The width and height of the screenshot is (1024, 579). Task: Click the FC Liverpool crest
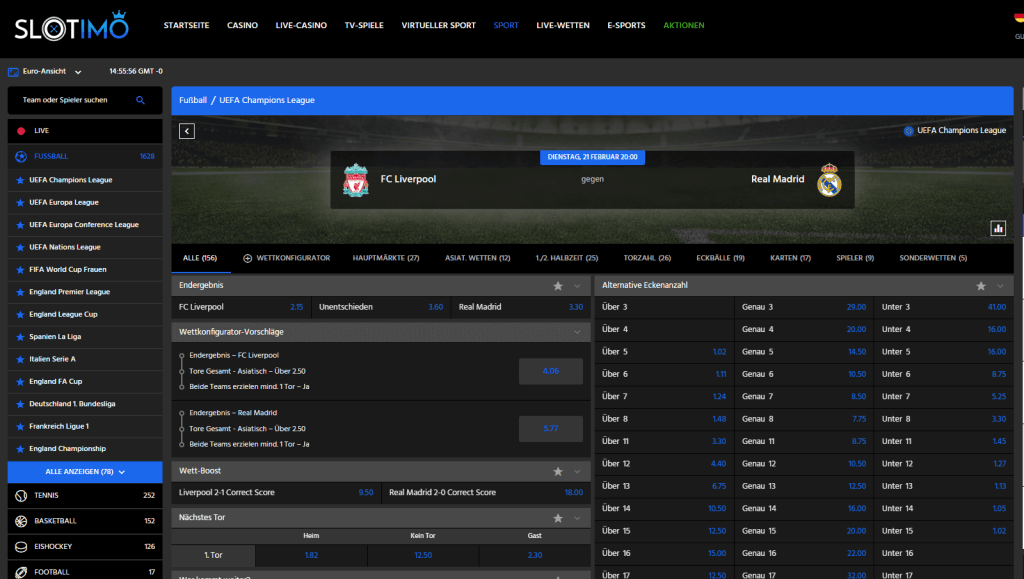coord(356,180)
